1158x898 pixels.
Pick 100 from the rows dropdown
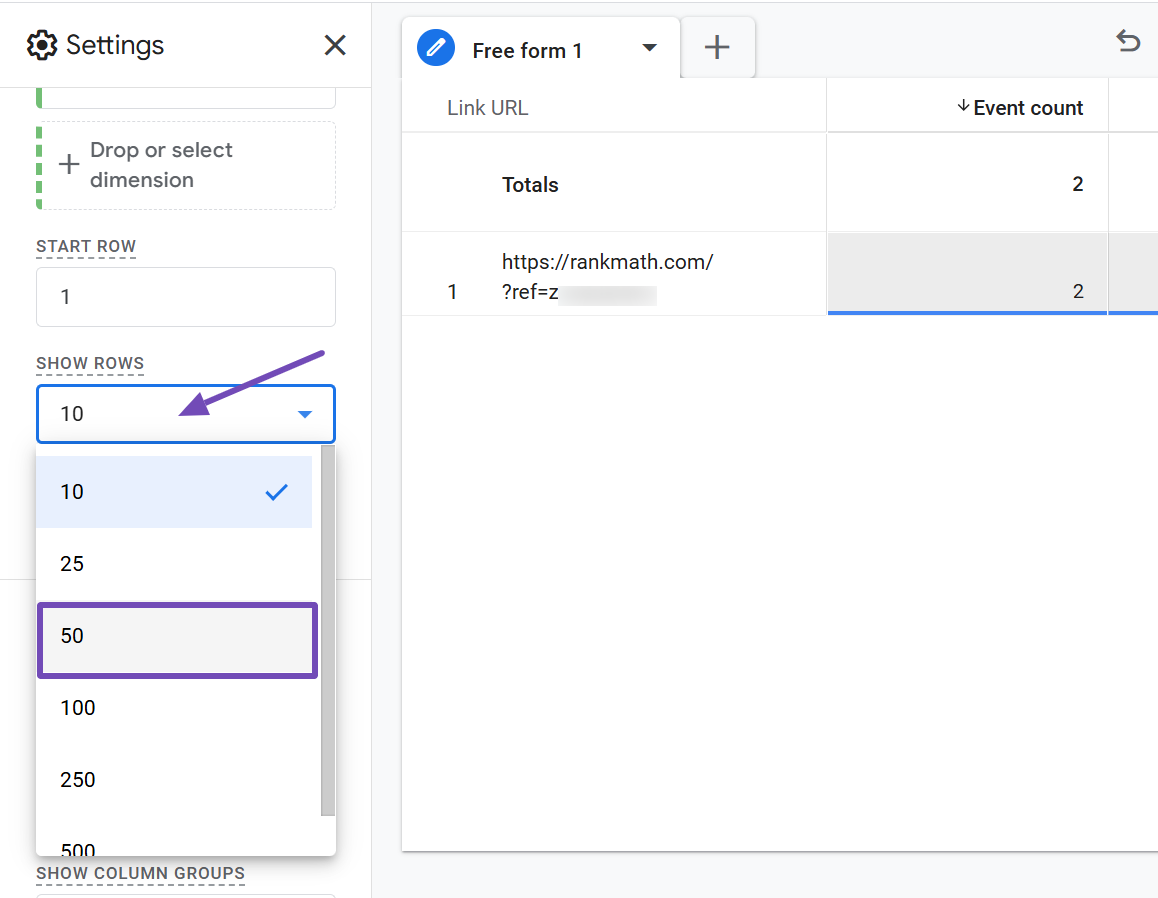tap(175, 708)
